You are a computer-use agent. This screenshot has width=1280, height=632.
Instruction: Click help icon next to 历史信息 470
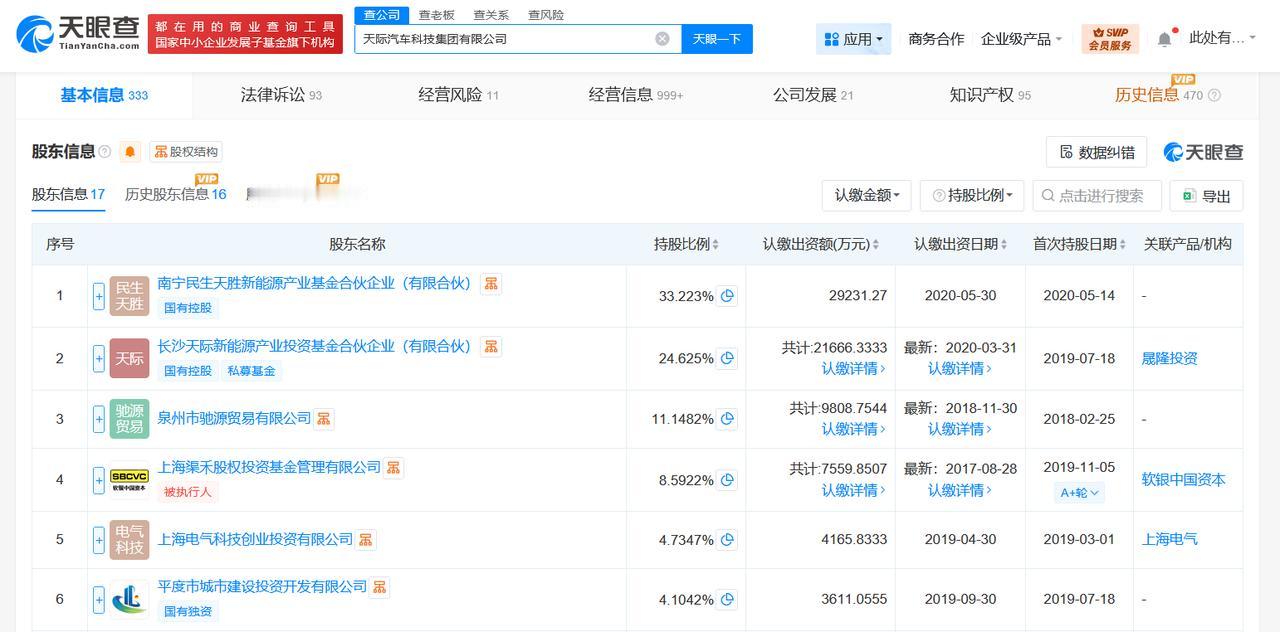(1214, 96)
